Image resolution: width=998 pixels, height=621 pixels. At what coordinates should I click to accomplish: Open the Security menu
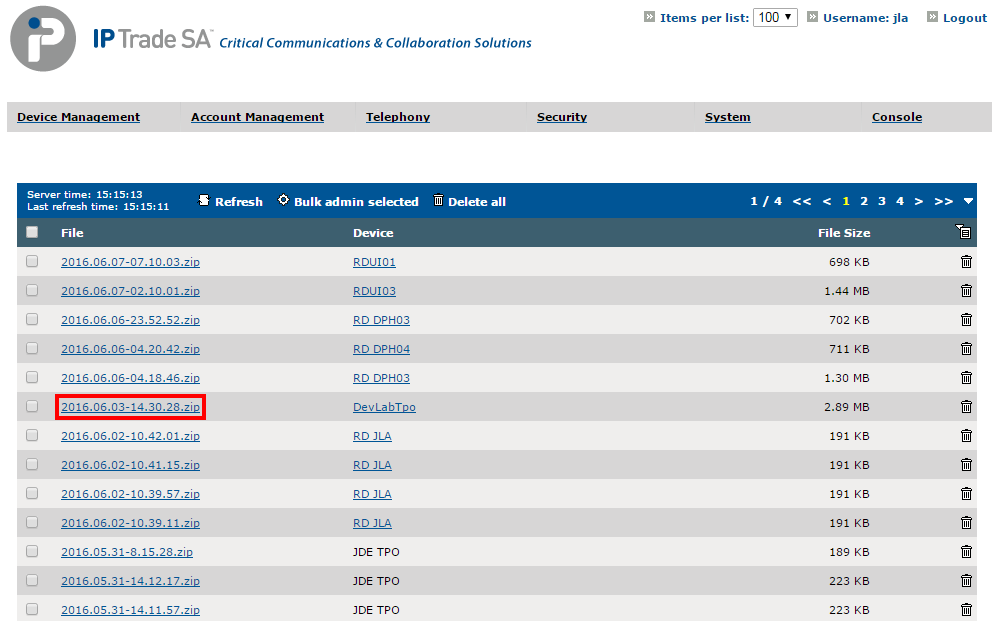pos(562,117)
